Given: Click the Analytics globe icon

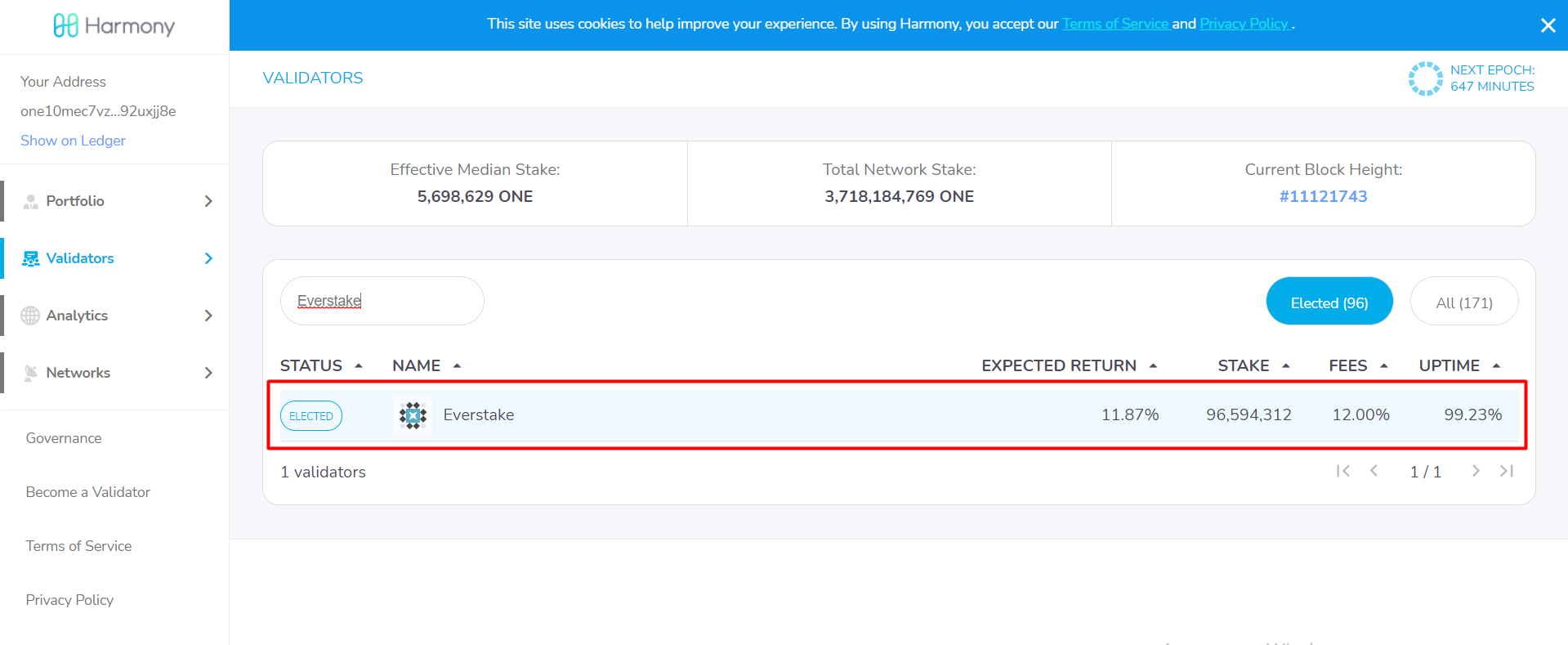Looking at the screenshot, I should coord(30,316).
